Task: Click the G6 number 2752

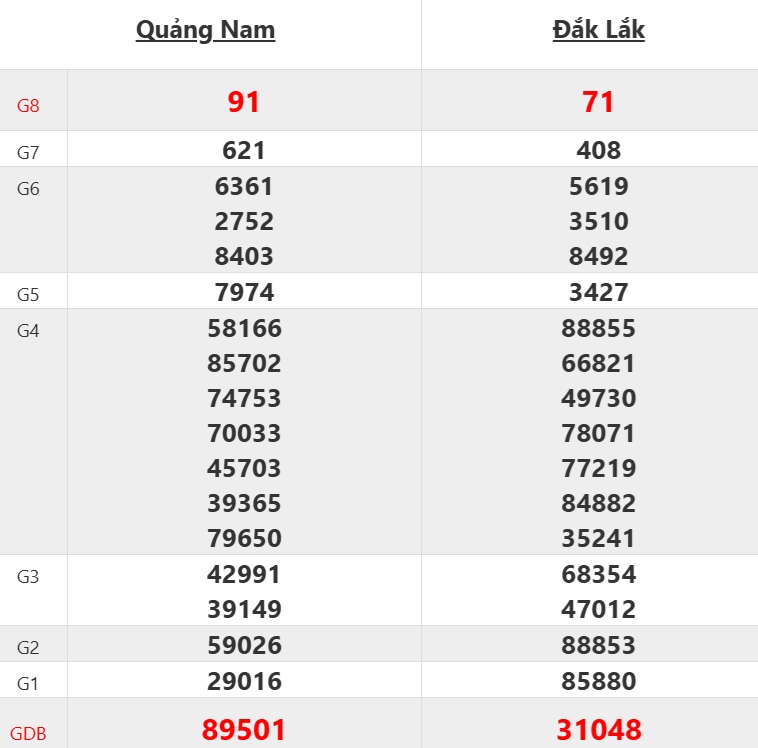Action: 244,221
